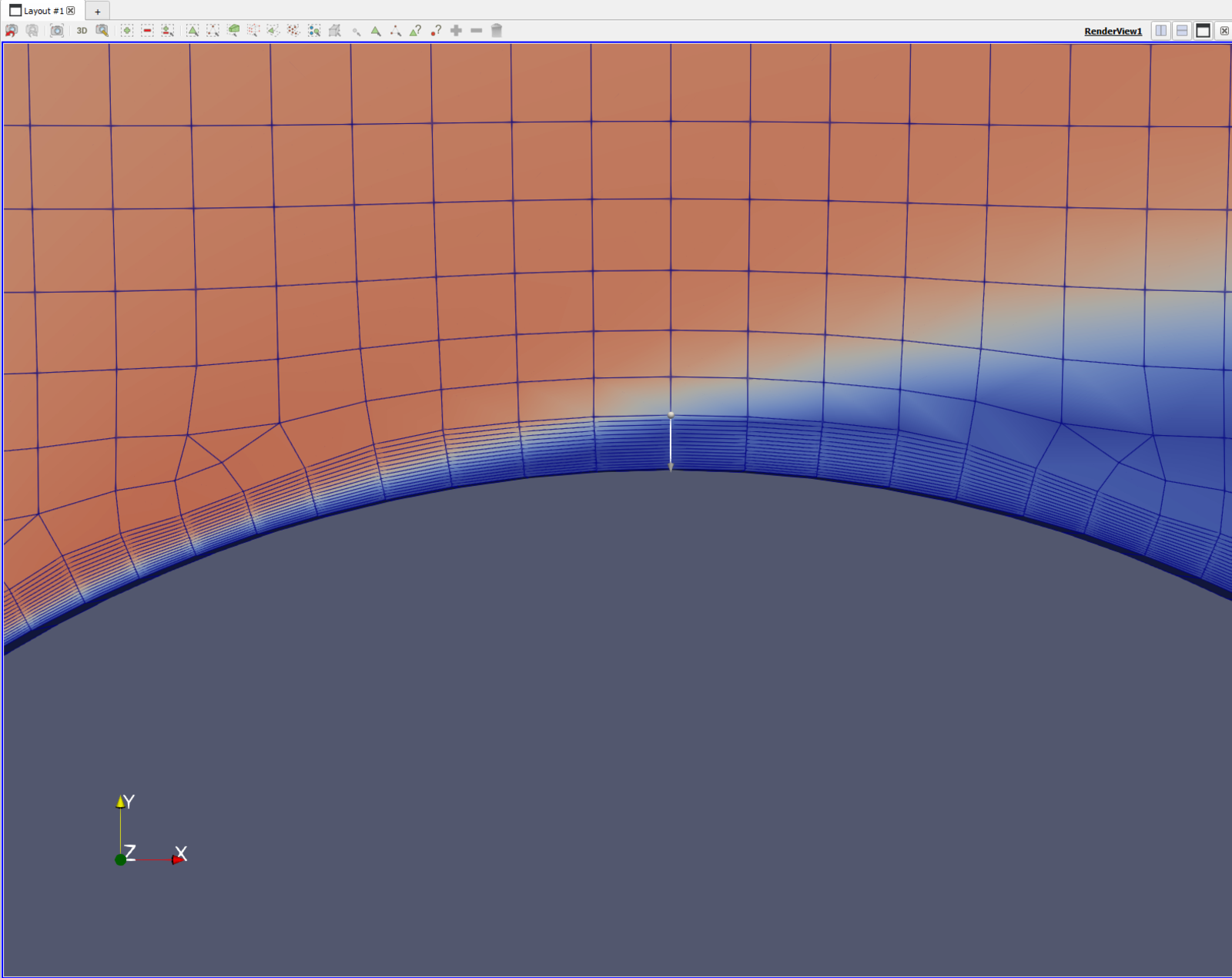Click the camera undo icon

tap(12, 31)
